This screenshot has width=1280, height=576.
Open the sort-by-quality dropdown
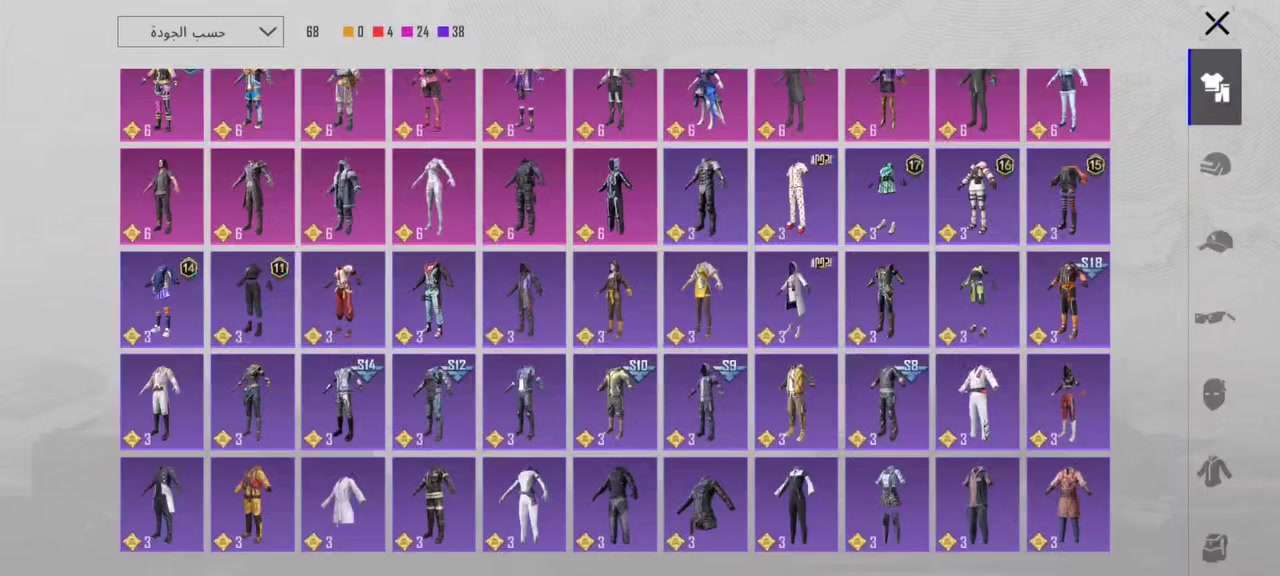pyautogui.click(x=200, y=32)
